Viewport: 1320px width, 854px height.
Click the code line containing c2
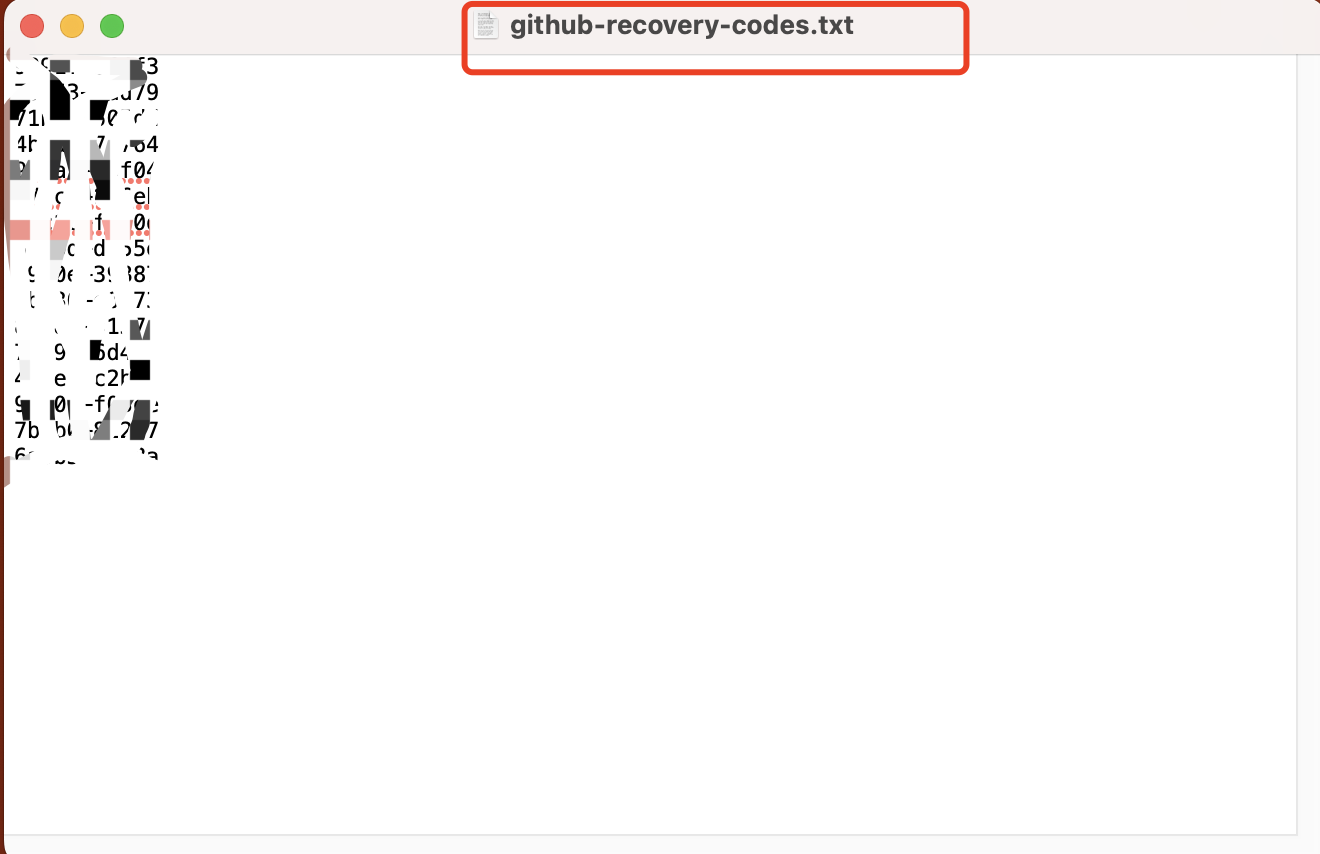85,379
